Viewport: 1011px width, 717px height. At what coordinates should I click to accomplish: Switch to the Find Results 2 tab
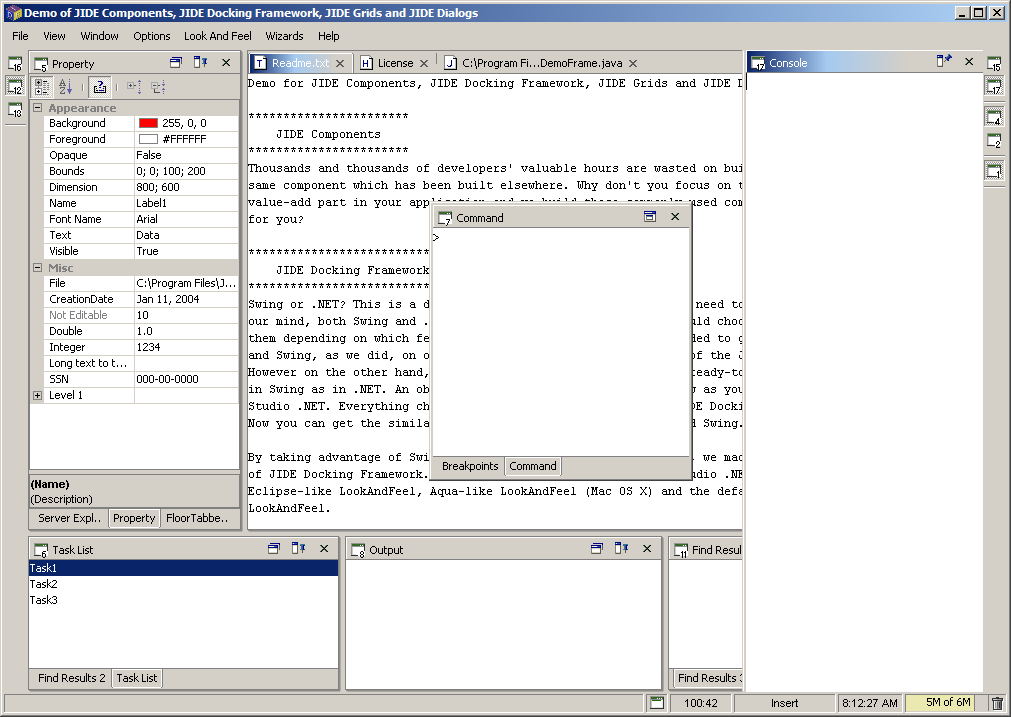click(x=71, y=678)
